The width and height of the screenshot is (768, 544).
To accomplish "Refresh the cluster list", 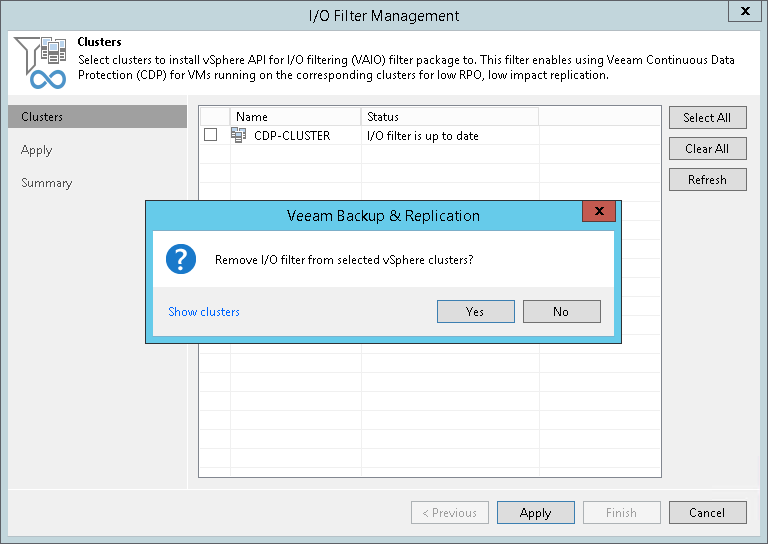I will 707,180.
